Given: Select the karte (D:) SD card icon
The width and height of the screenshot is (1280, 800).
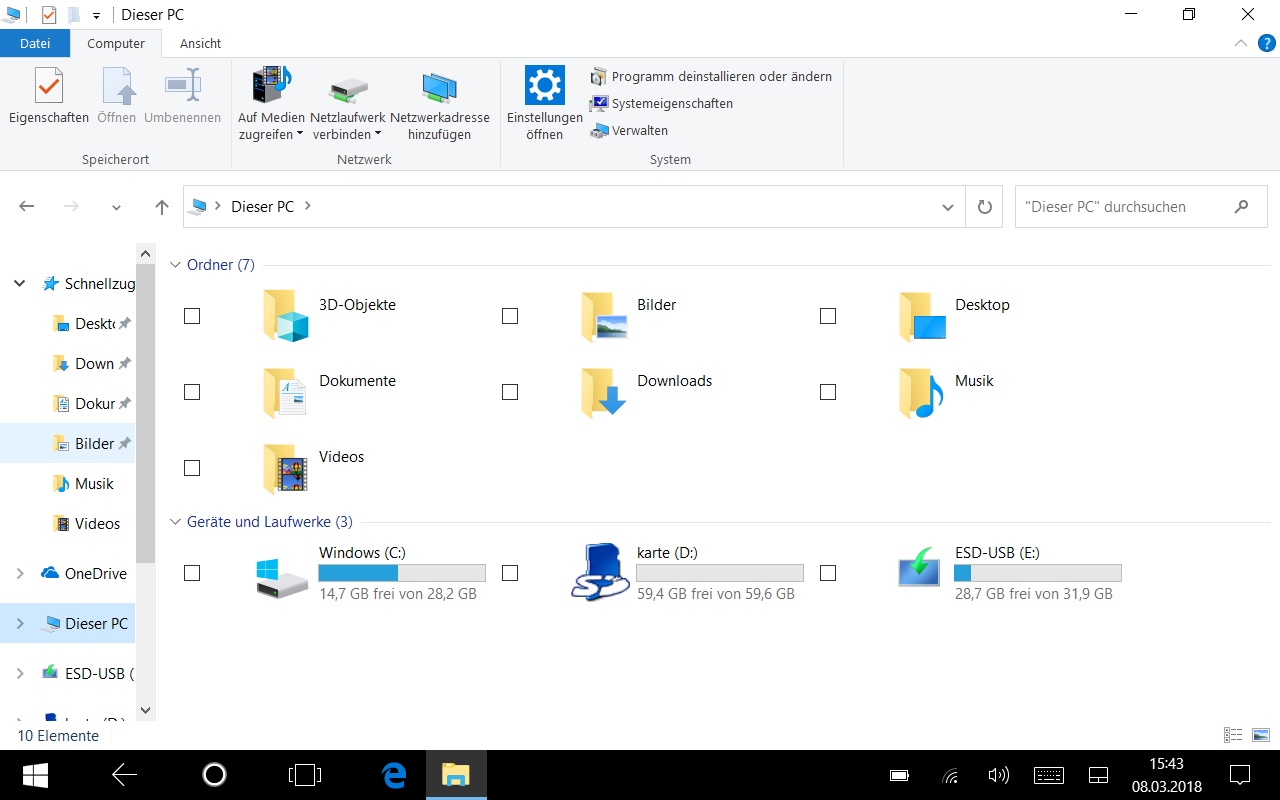Looking at the screenshot, I should pyautogui.click(x=600, y=572).
